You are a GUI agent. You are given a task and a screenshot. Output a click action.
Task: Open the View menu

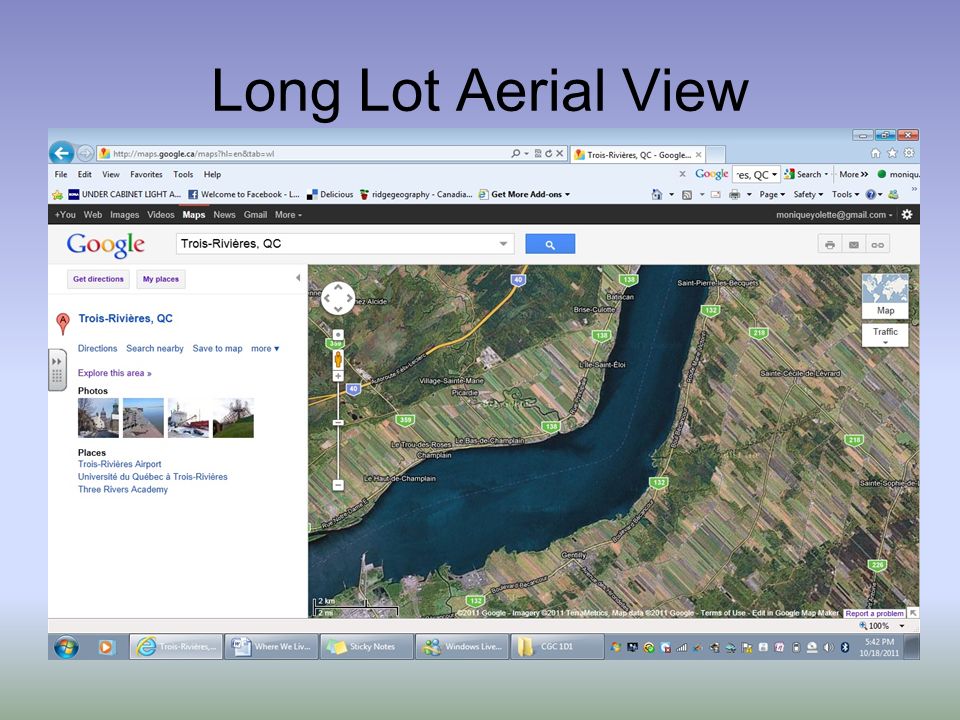tap(111, 174)
